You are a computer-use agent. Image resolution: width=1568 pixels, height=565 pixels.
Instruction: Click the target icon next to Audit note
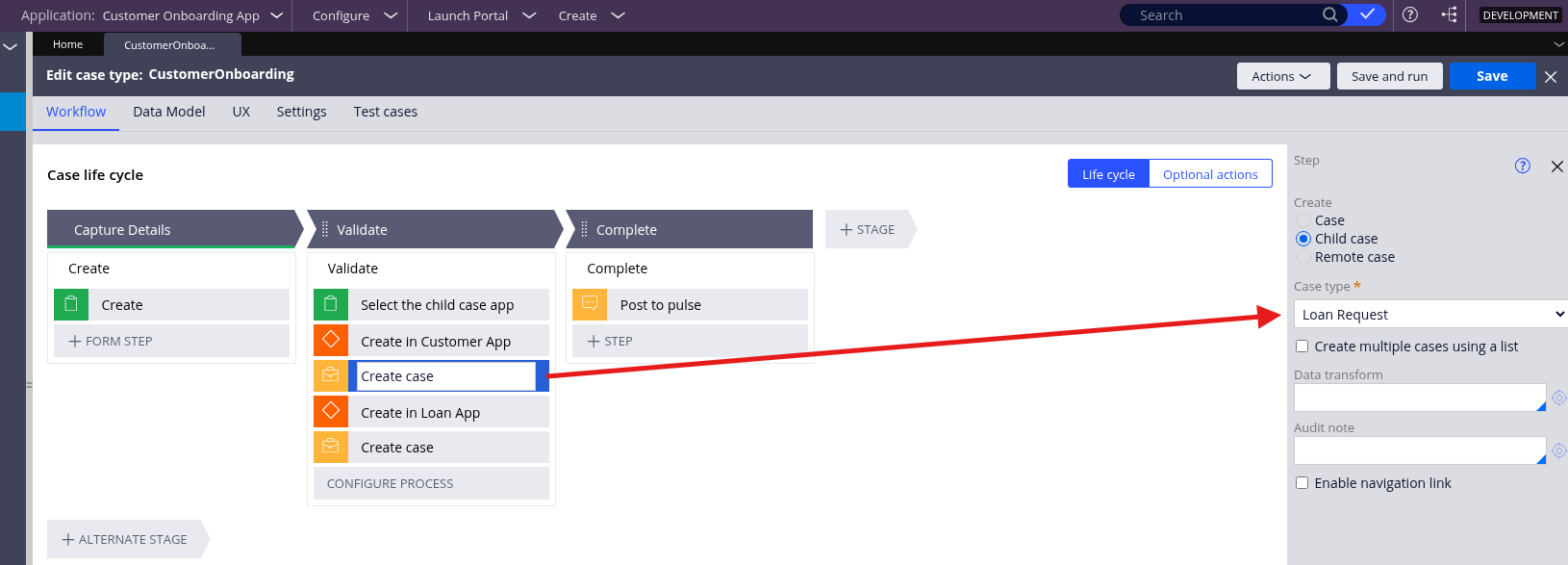[1558, 450]
